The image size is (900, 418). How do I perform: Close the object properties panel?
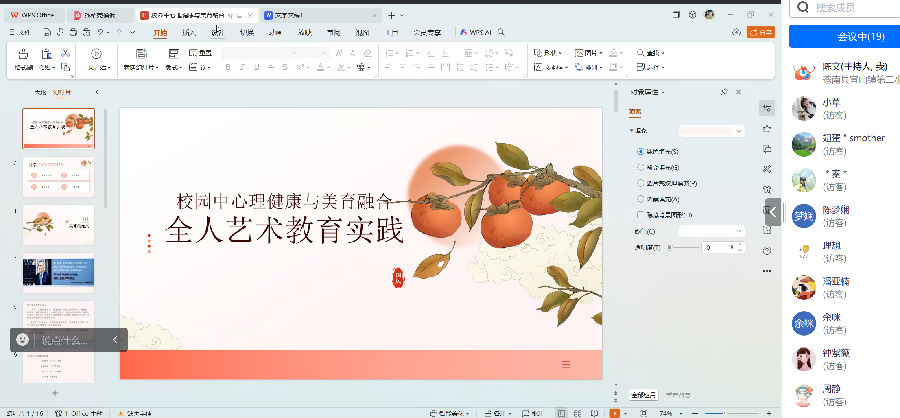tap(739, 93)
